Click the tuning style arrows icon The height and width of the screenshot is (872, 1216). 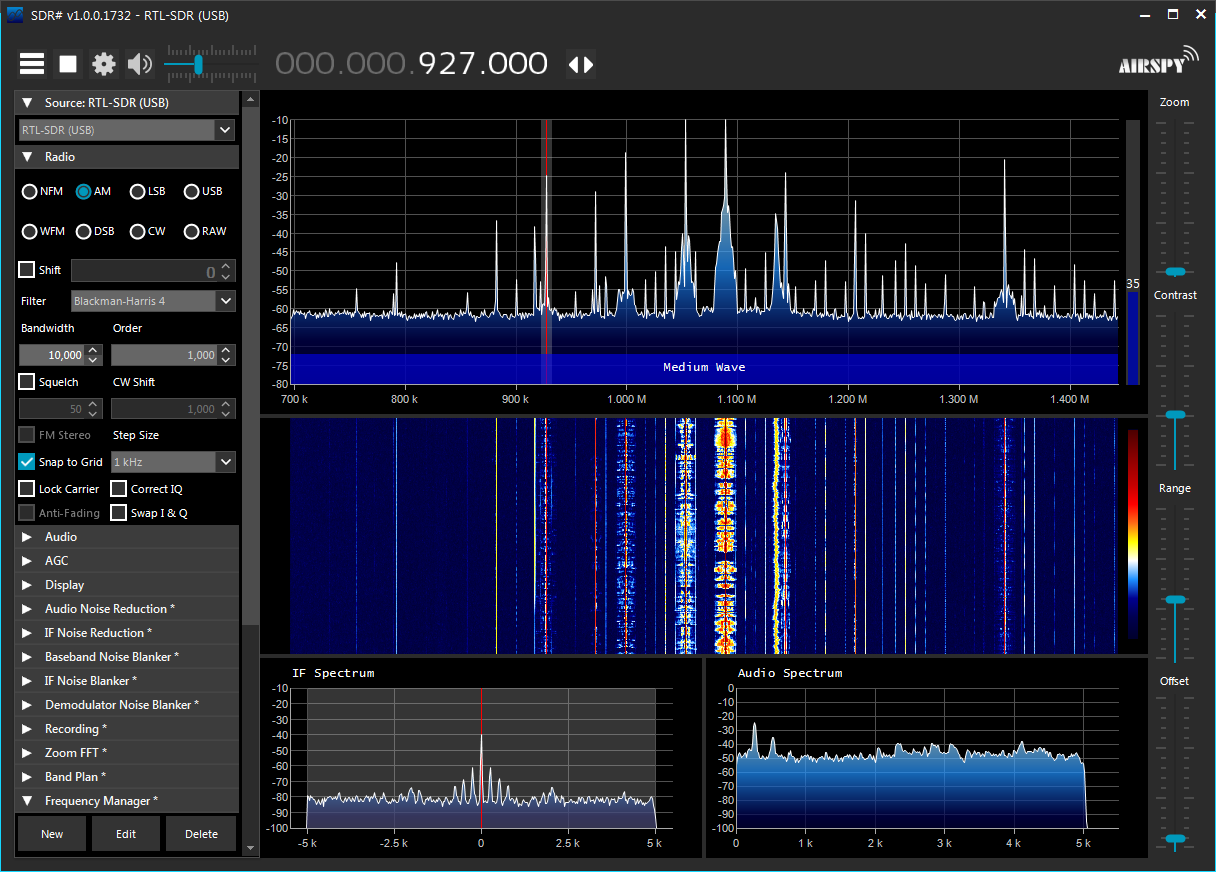coord(581,64)
